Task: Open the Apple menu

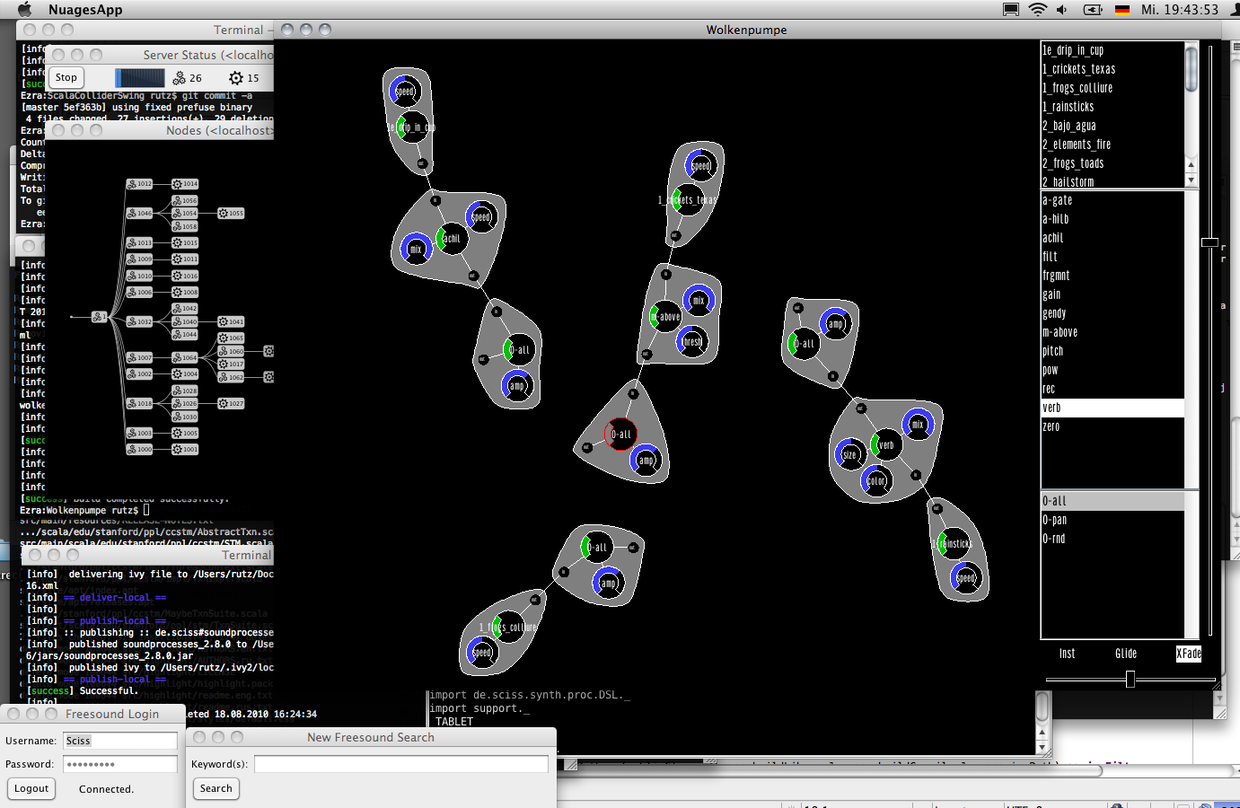Action: [24, 10]
